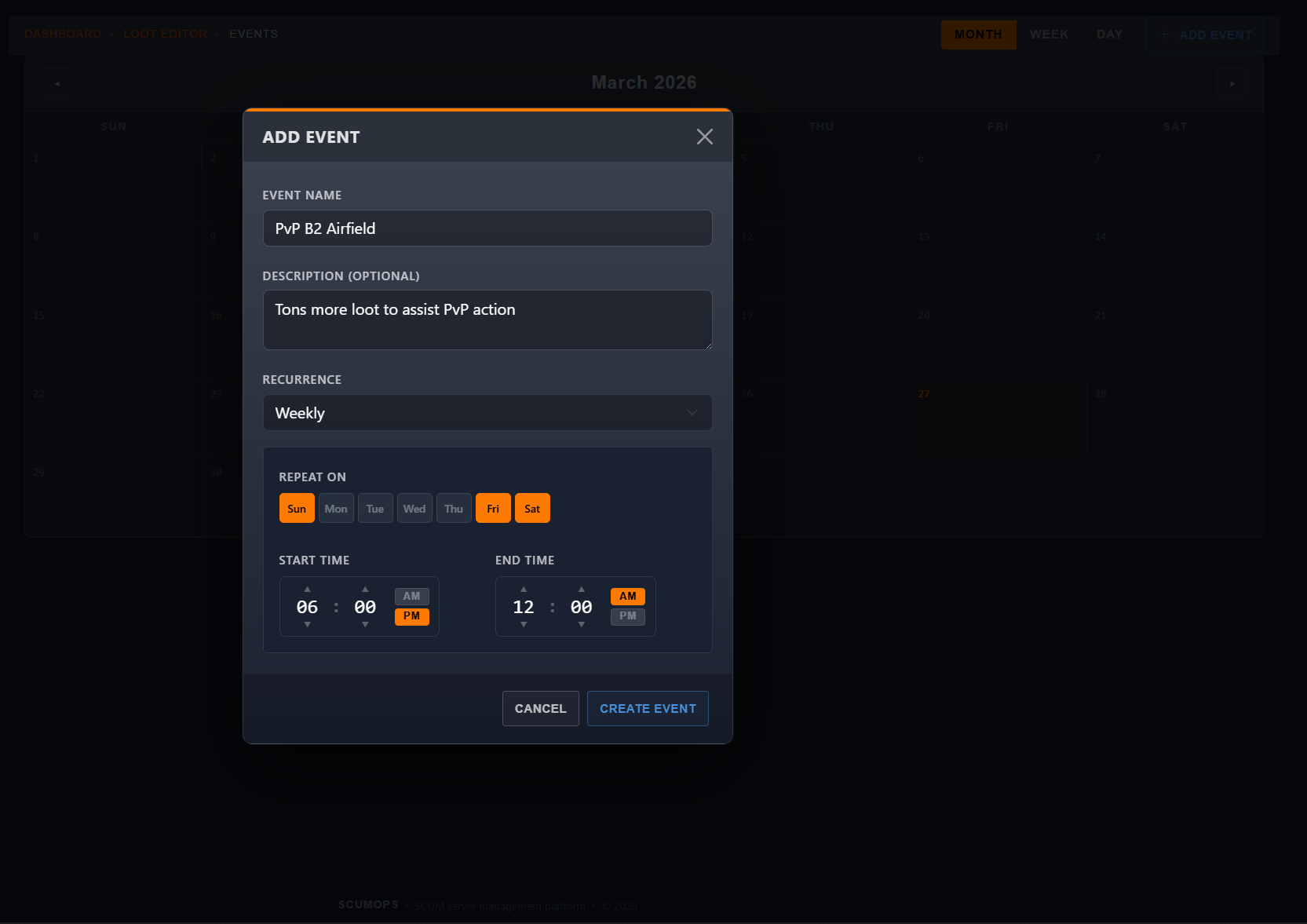Go to previous month arrow in calendar
This screenshot has width=1307, height=924.
(57, 83)
